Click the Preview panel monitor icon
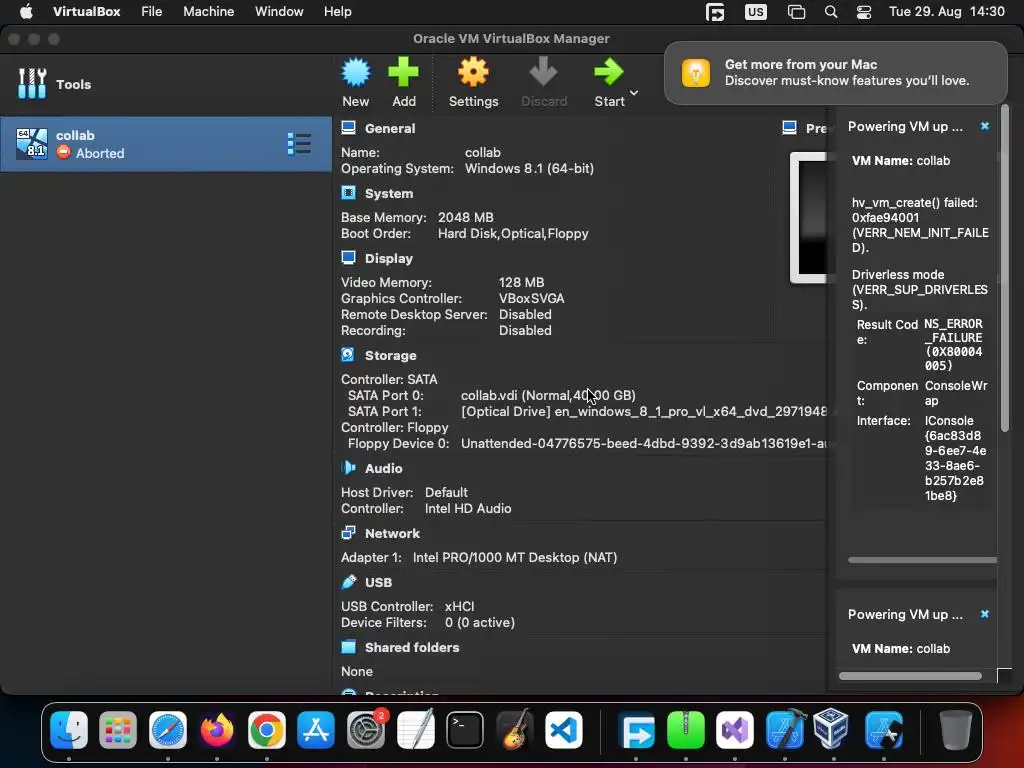This screenshot has height=768, width=1024. coord(790,127)
